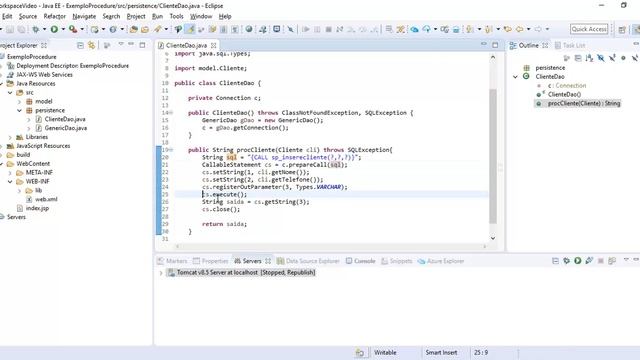This screenshot has width=640, height=360.
Task: Toggle Hide Static Members in Outline view
Action: 612,58
